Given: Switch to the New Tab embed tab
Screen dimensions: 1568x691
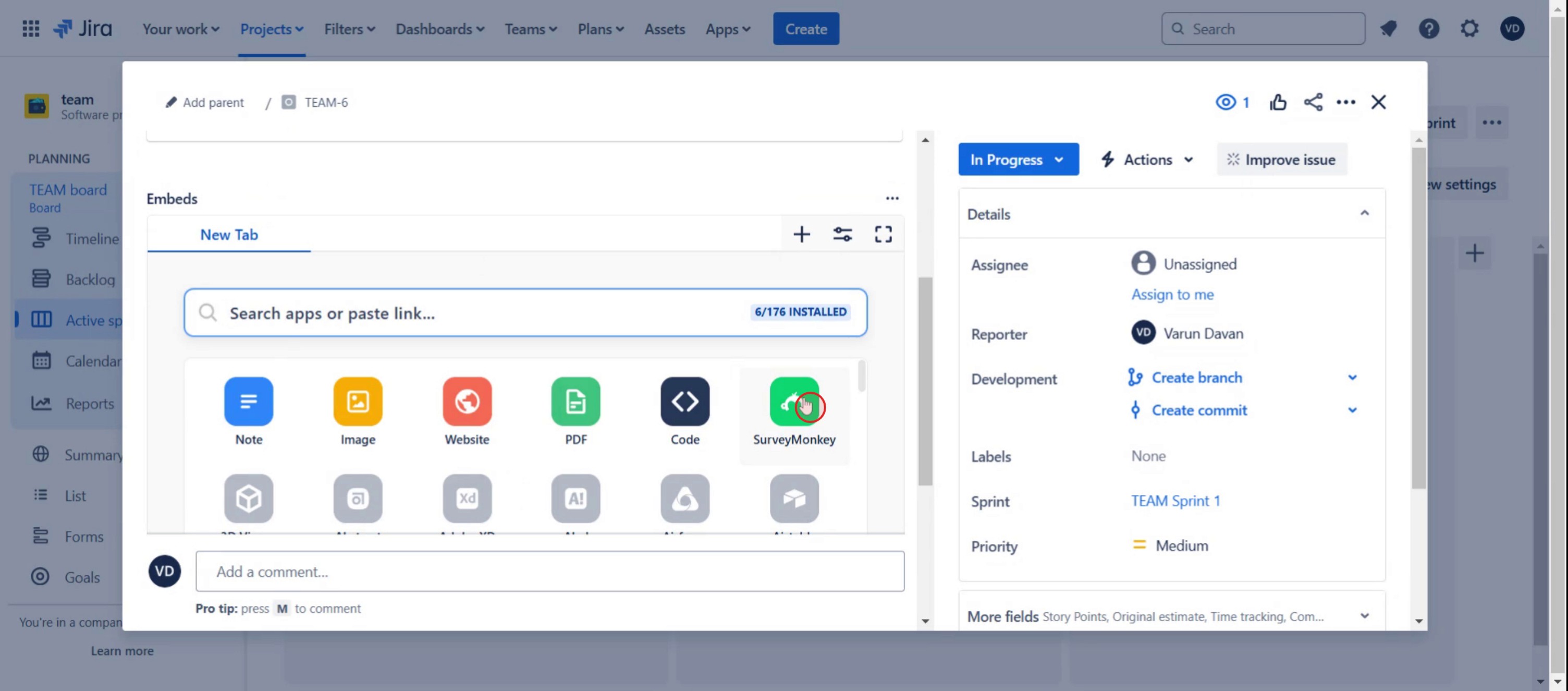Looking at the screenshot, I should click(x=229, y=235).
